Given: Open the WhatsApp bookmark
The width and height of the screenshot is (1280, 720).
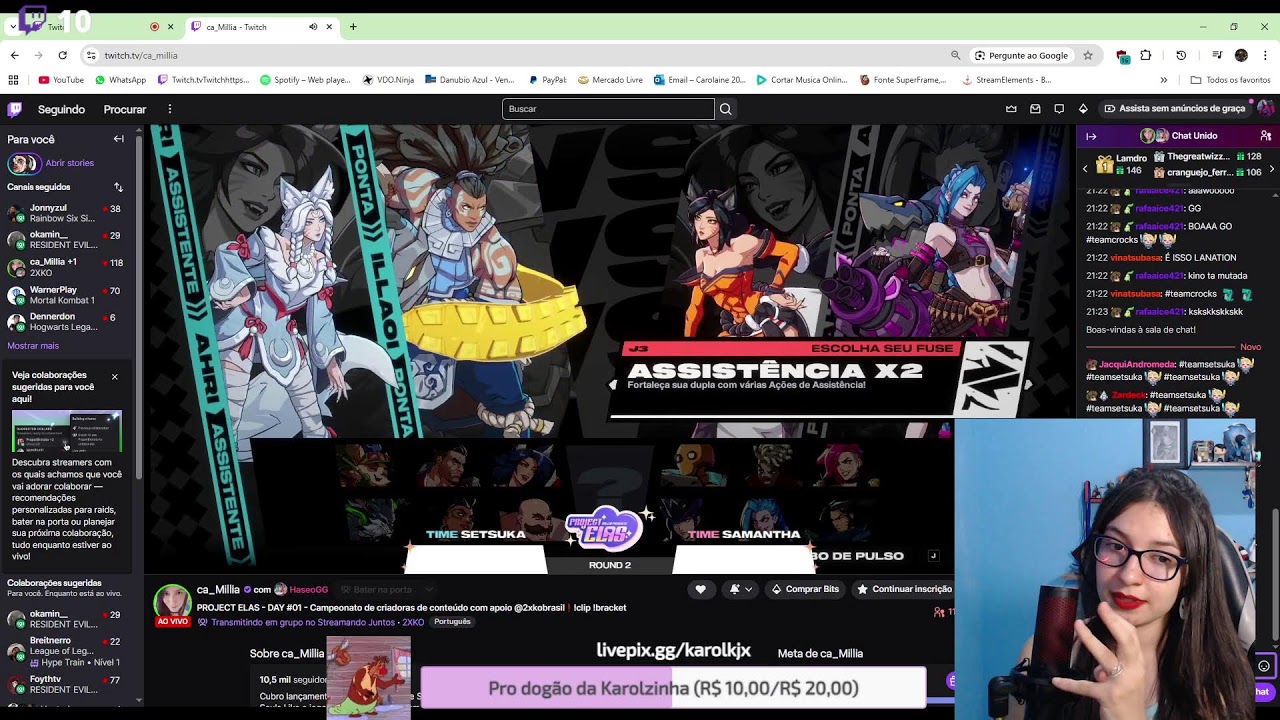Looking at the screenshot, I should pyautogui.click(x=120, y=80).
